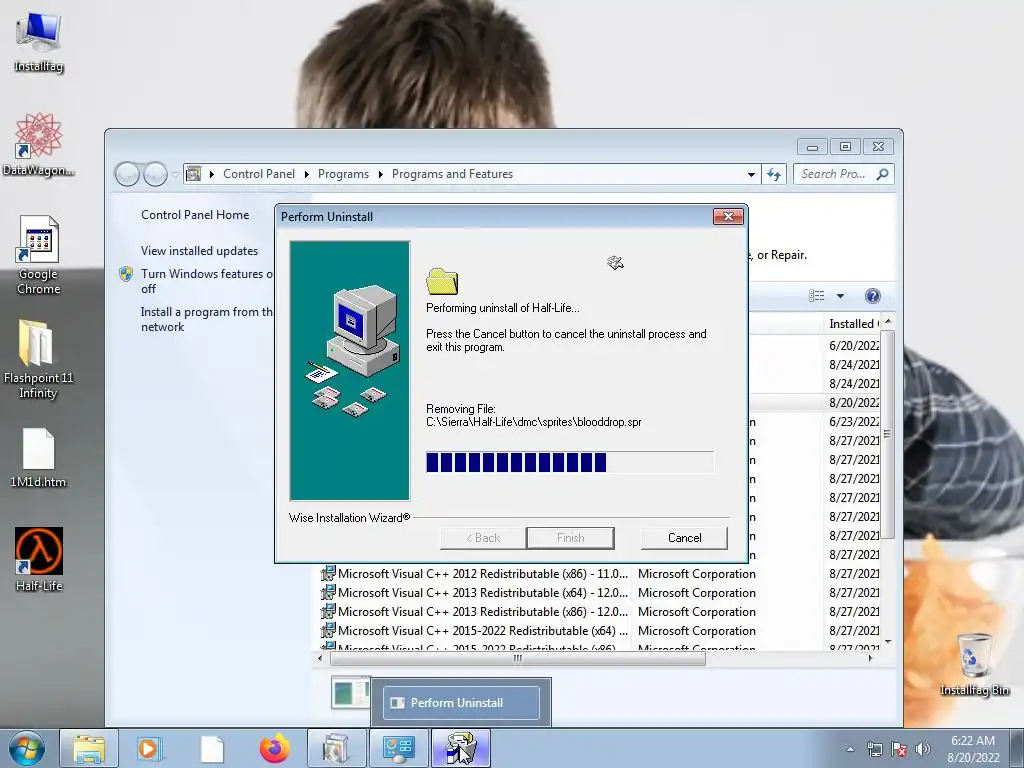
Task: Open Install a program from the network
Action: tap(207, 319)
